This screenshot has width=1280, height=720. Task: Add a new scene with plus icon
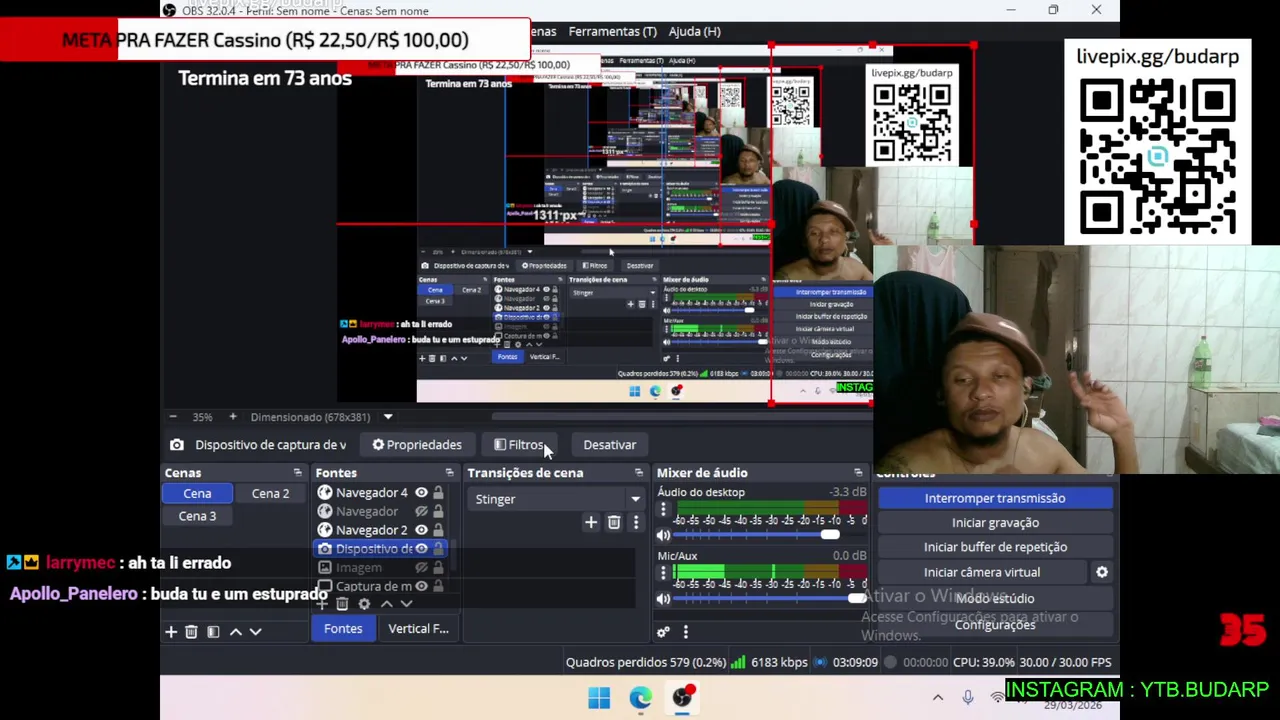click(x=171, y=632)
